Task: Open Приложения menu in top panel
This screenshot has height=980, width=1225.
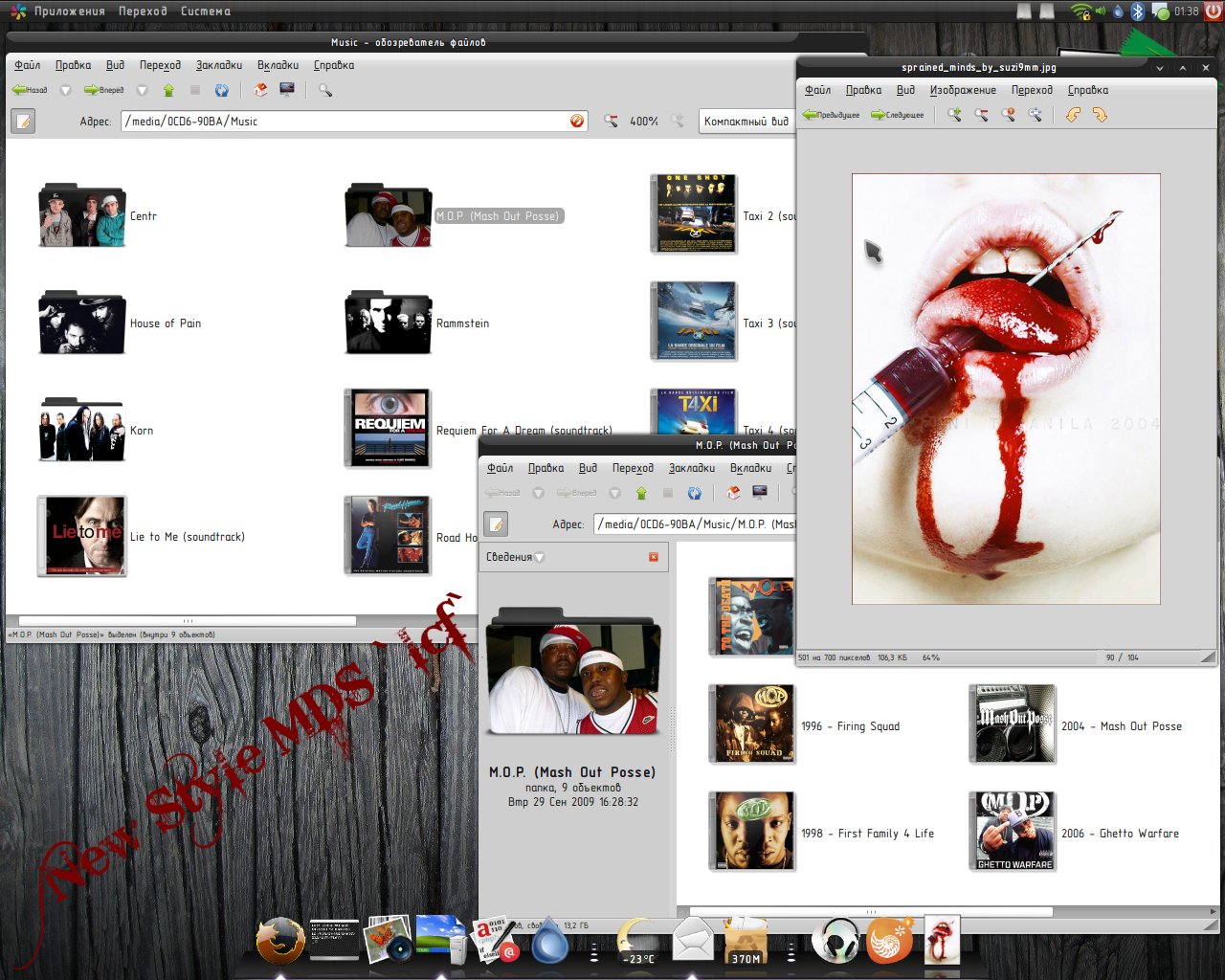Action: pyautogui.click(x=69, y=11)
